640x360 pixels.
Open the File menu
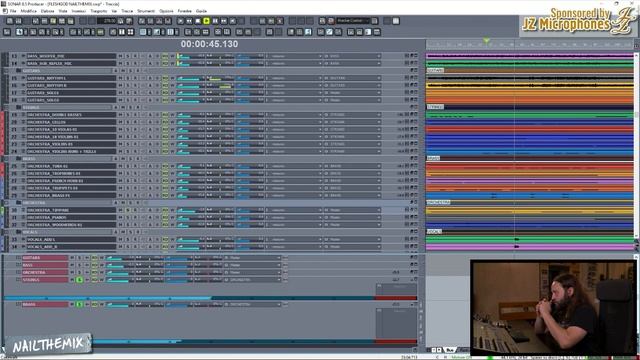pos(13,11)
